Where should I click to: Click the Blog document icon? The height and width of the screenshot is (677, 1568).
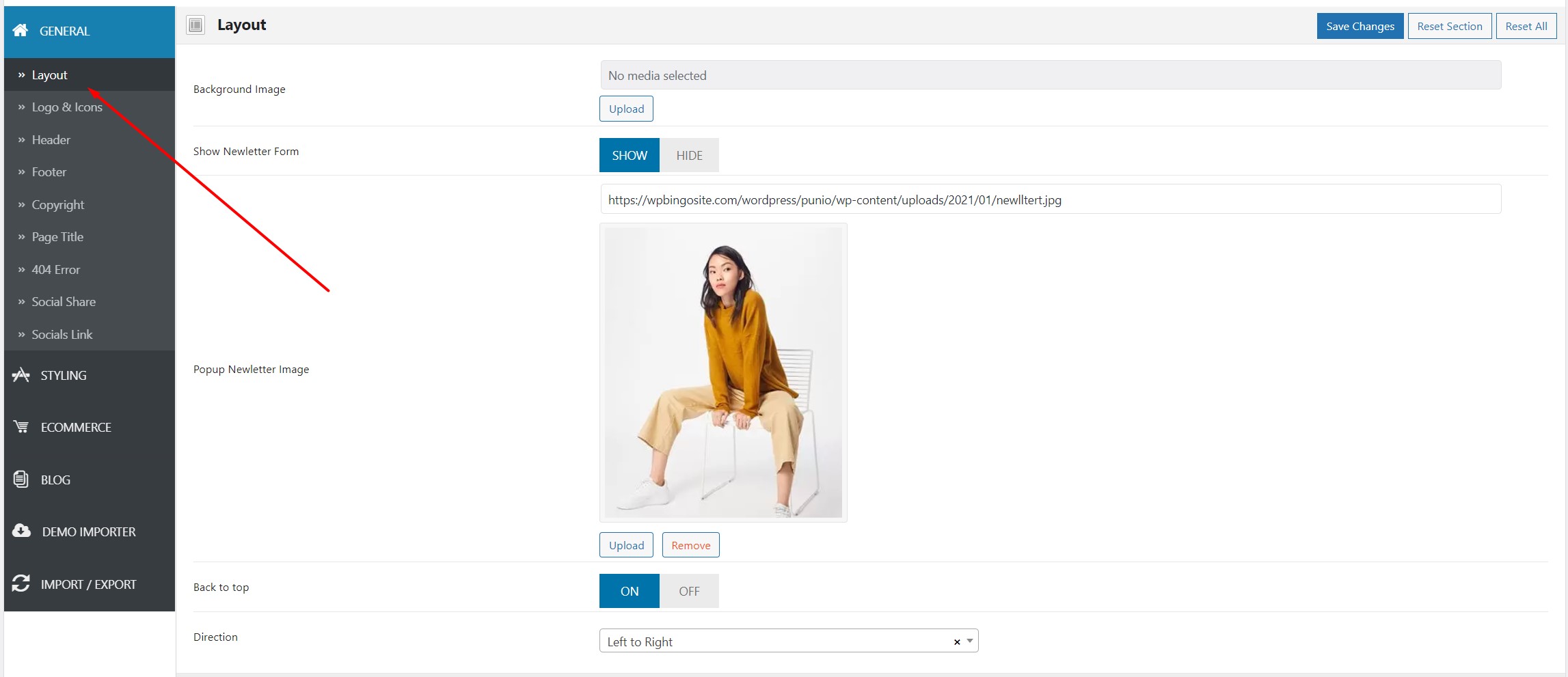(x=21, y=480)
